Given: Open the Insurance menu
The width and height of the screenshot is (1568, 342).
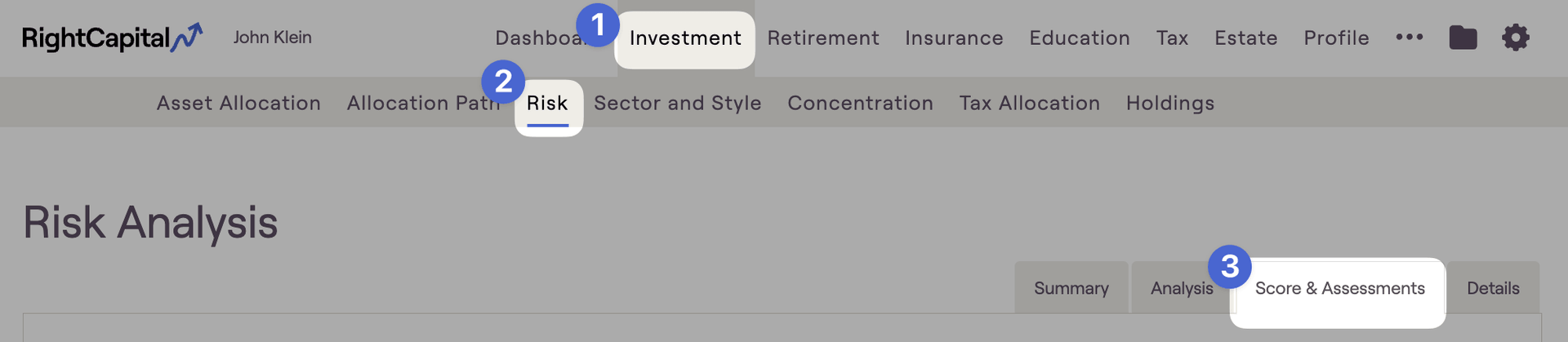Looking at the screenshot, I should coord(954,38).
